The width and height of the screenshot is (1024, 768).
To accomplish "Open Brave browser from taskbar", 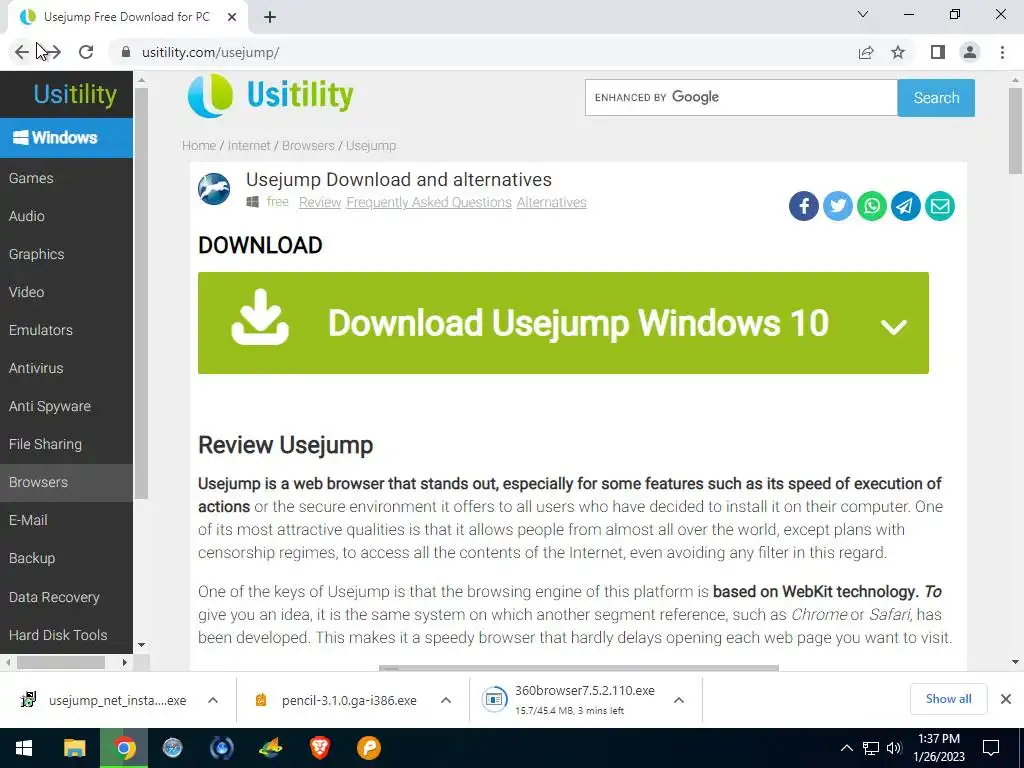I will coord(319,748).
